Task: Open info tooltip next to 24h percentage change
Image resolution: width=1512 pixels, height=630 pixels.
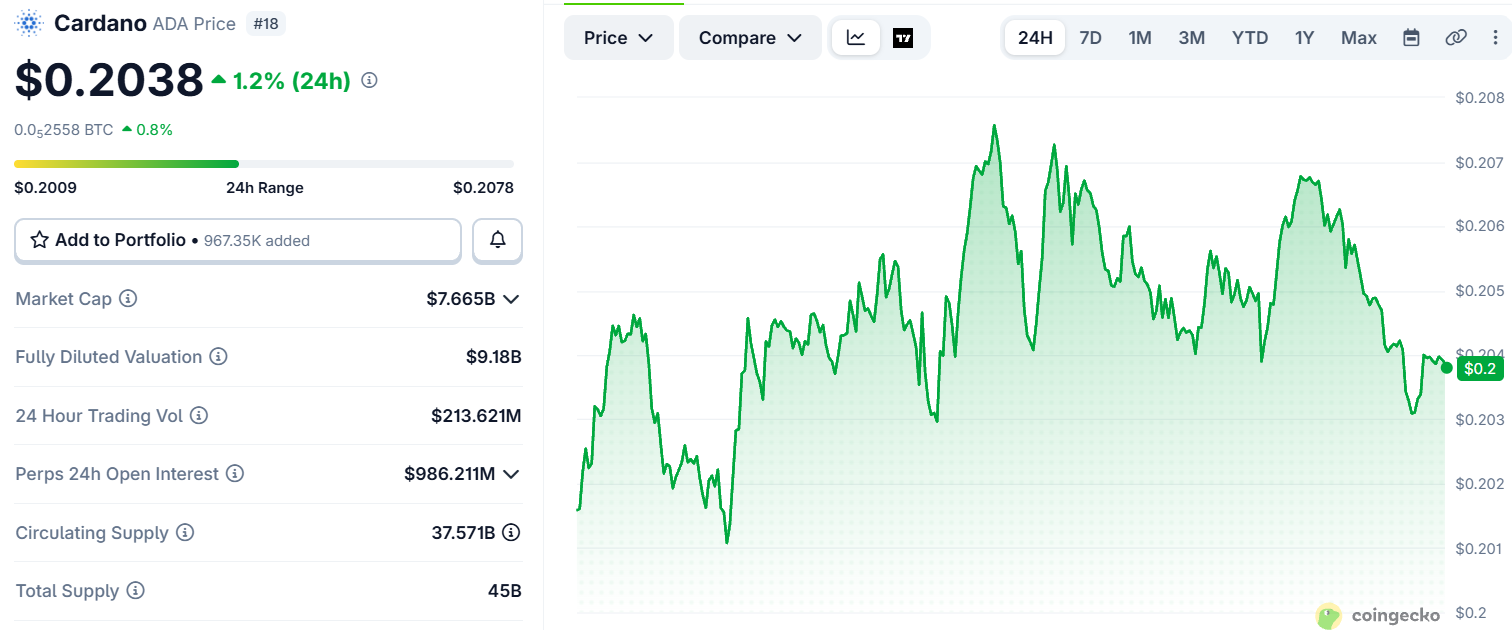Action: click(369, 80)
